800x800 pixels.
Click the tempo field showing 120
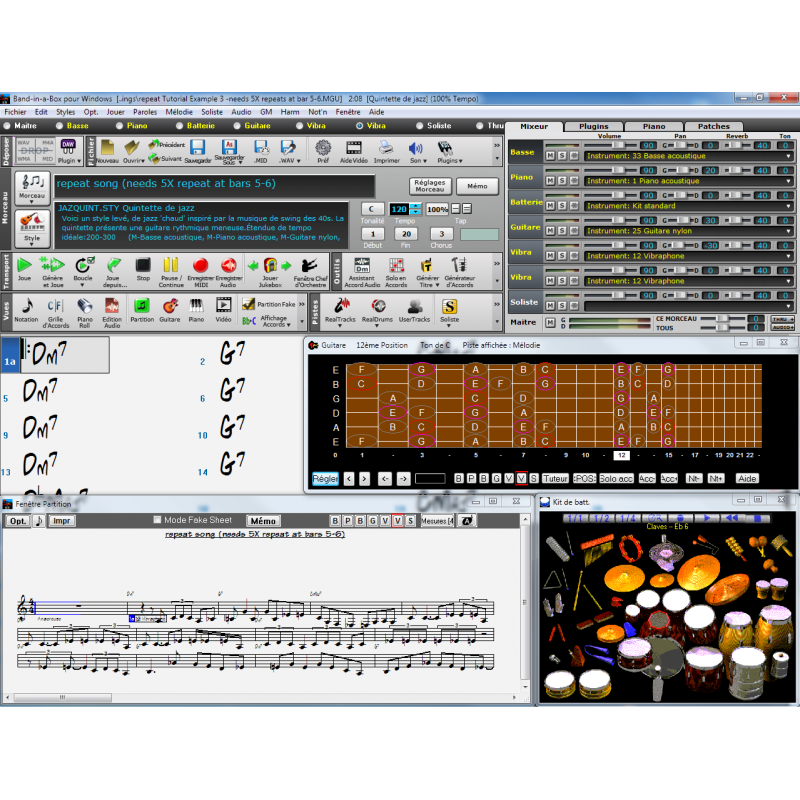click(399, 209)
